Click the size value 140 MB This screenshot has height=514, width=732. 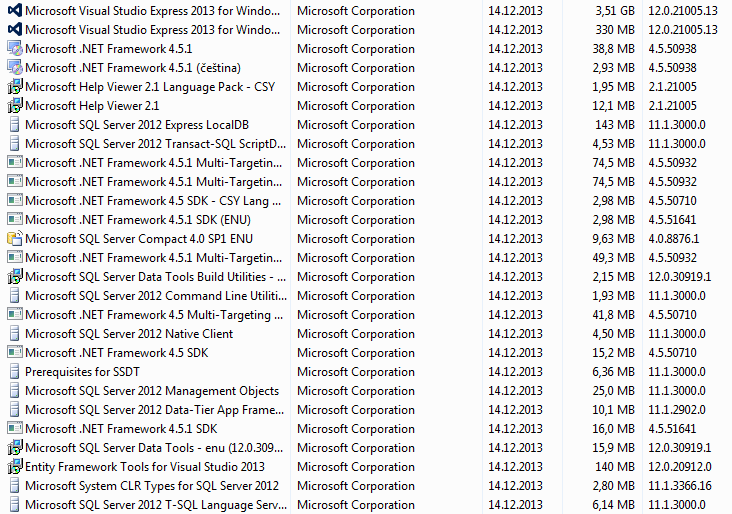coord(615,467)
